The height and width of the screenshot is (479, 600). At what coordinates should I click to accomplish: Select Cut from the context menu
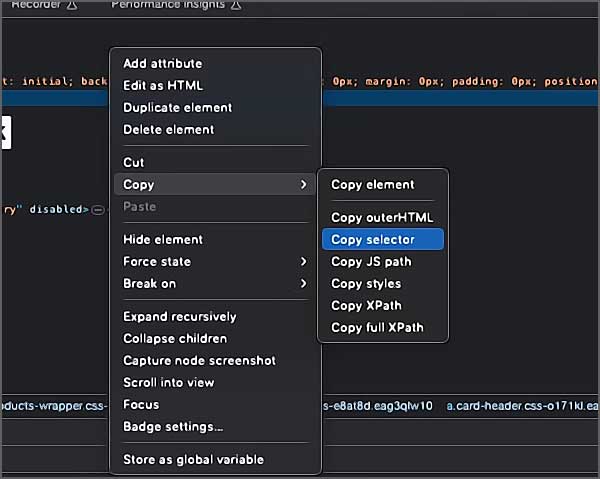pos(215,162)
